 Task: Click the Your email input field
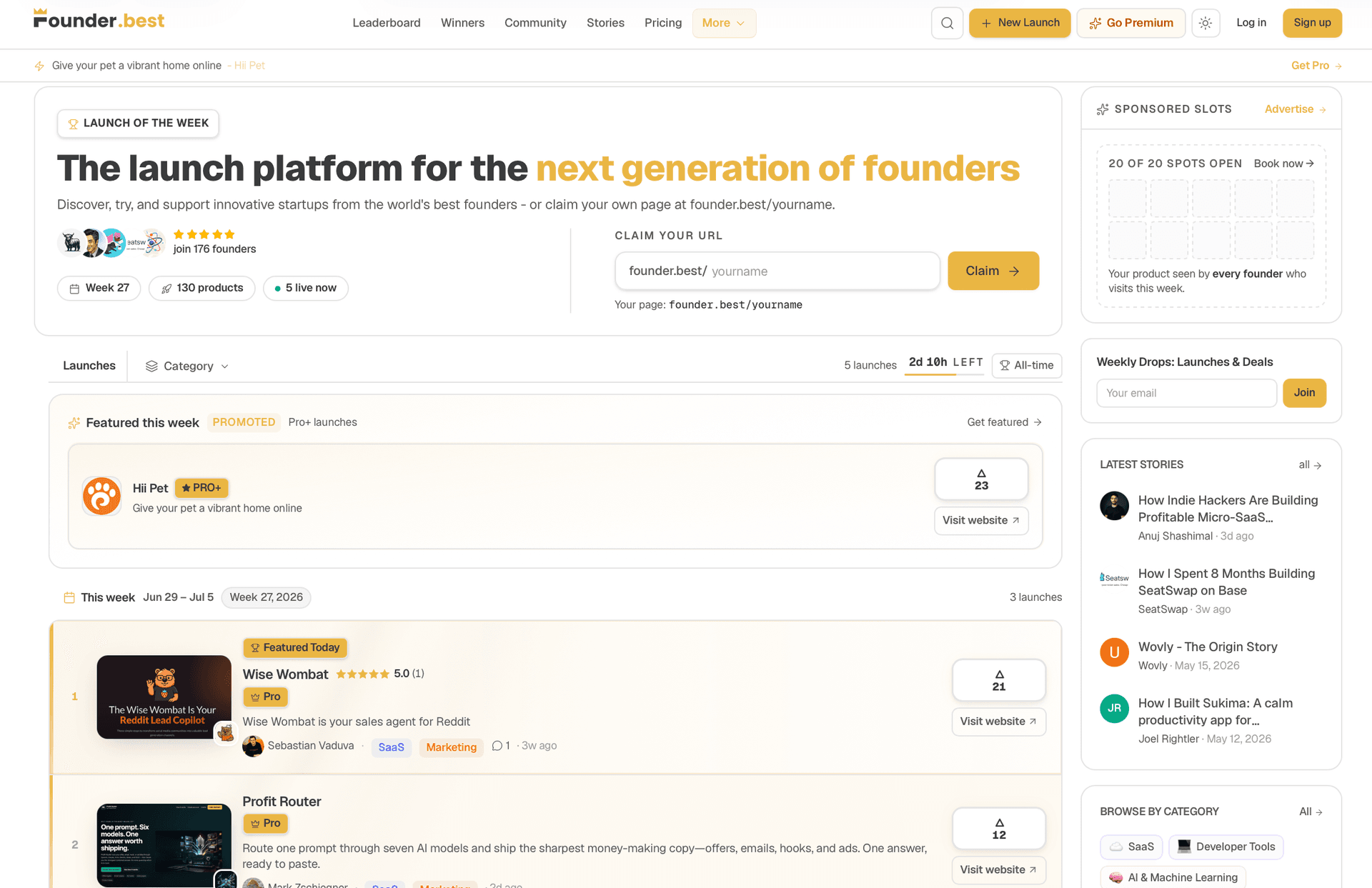[1186, 393]
